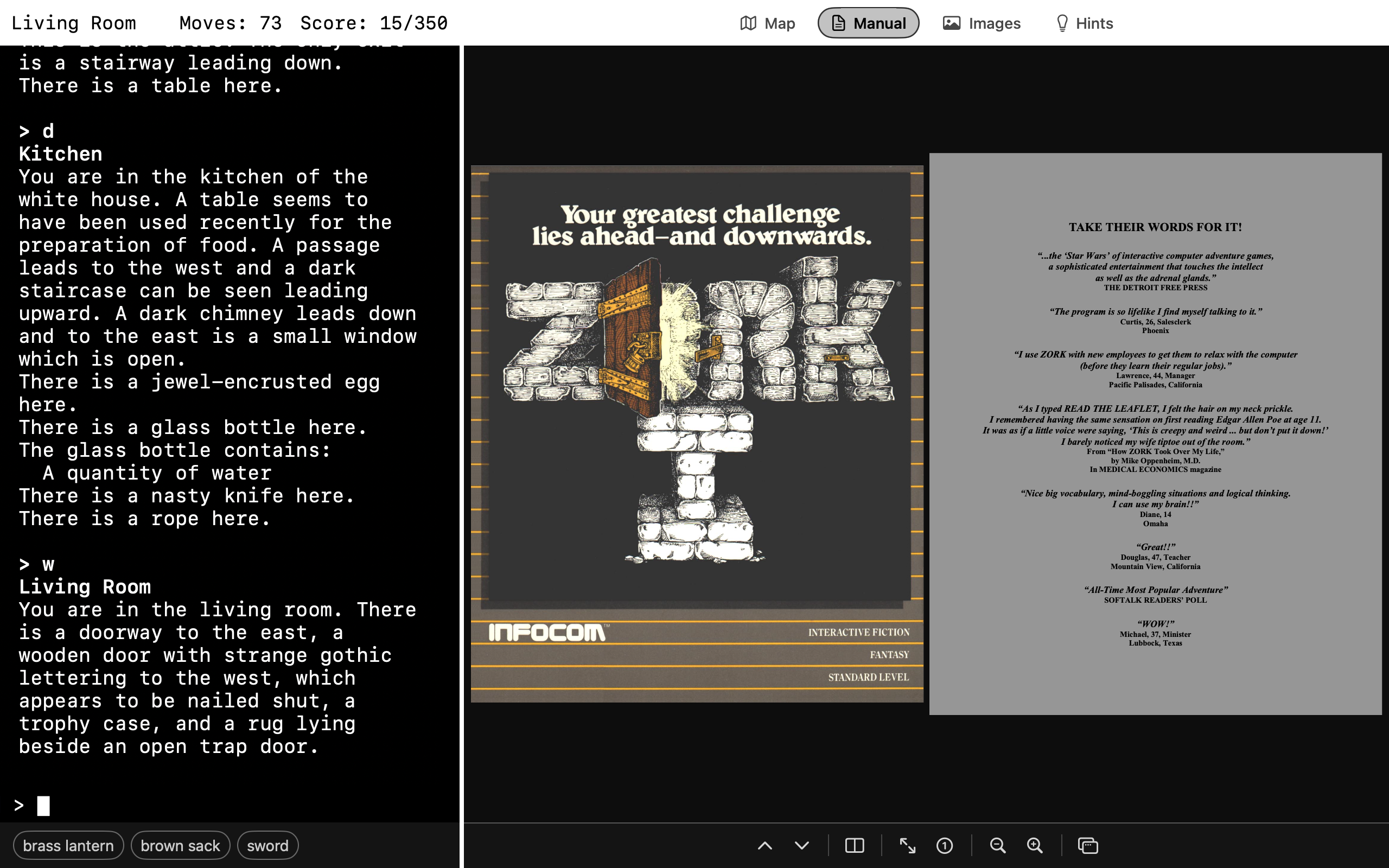The width and height of the screenshot is (1389, 868).
Task: Go to next manual page with down chevron
Action: (x=802, y=846)
